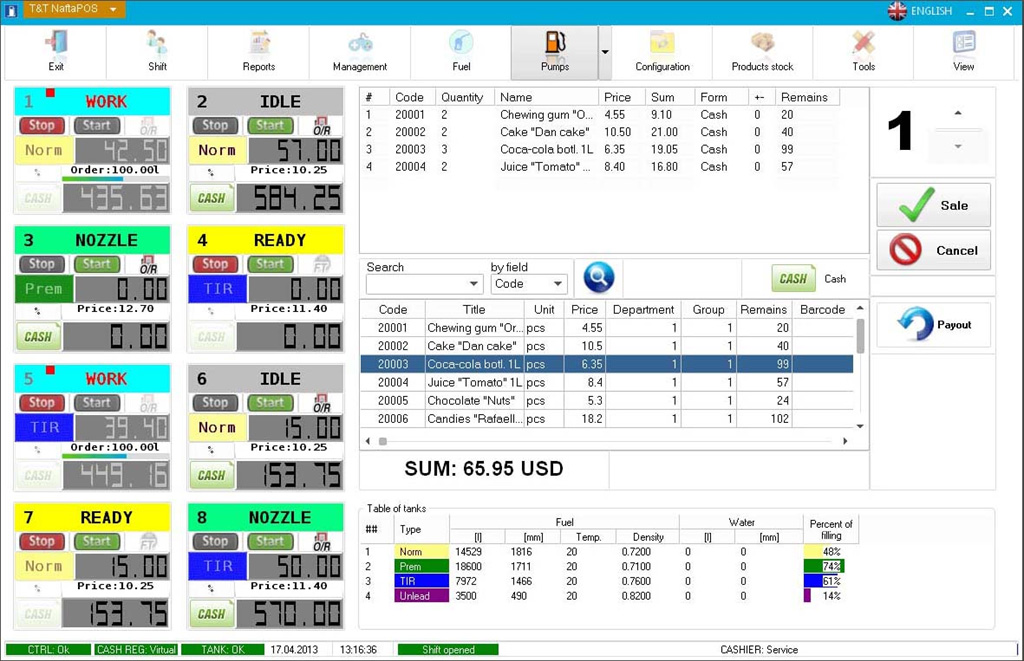The width and height of the screenshot is (1024, 661).
Task: Select product row Coca-cola botl. 1L
Action: coord(607,364)
